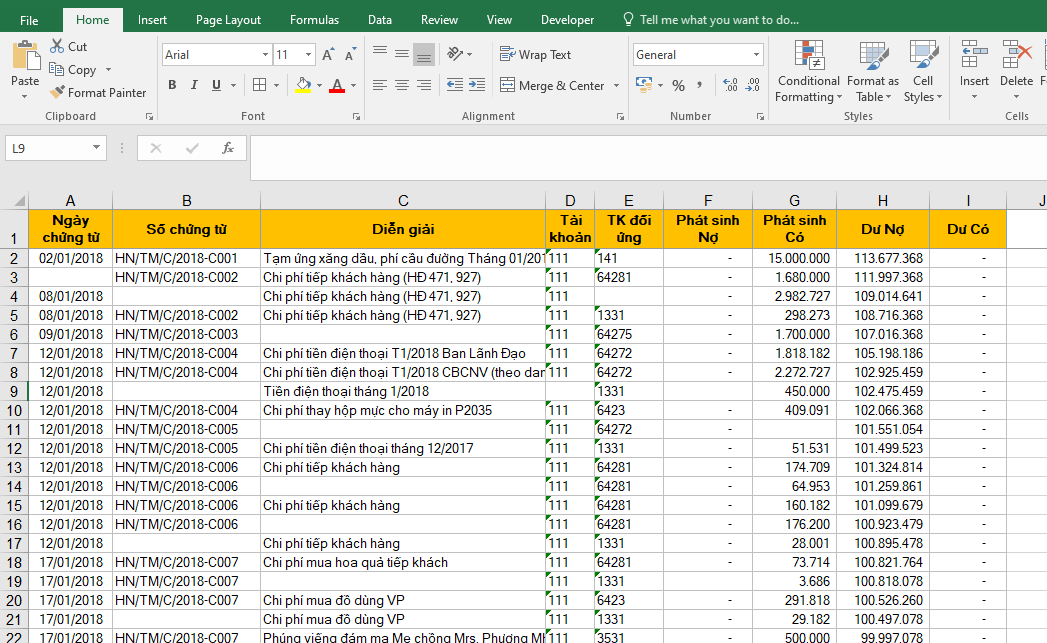Switch to the Formulas tab
Image resolution: width=1047 pixels, height=643 pixels.
pyautogui.click(x=314, y=20)
